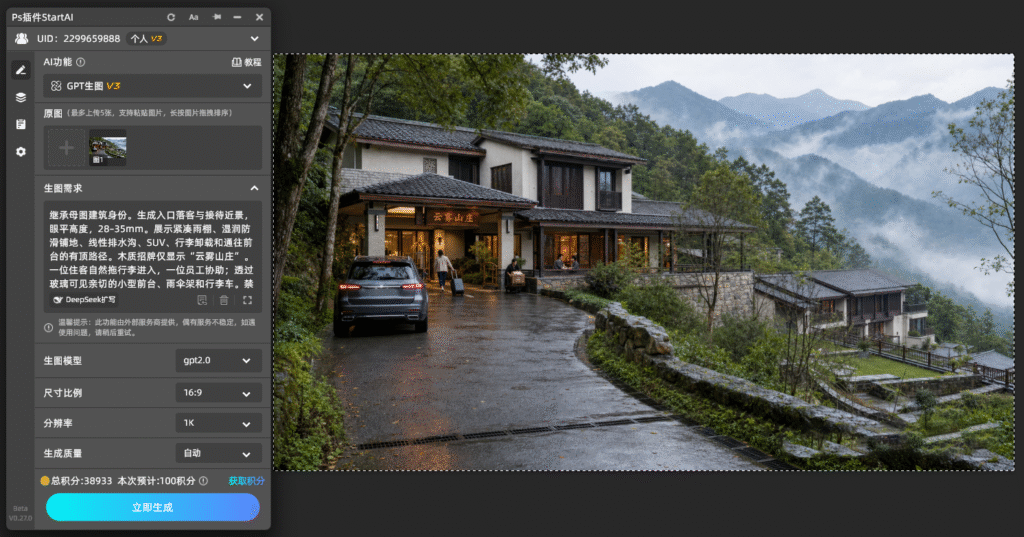This screenshot has width=1024, height=537.
Task: Click the user account avatar icon
Action: [22, 39]
